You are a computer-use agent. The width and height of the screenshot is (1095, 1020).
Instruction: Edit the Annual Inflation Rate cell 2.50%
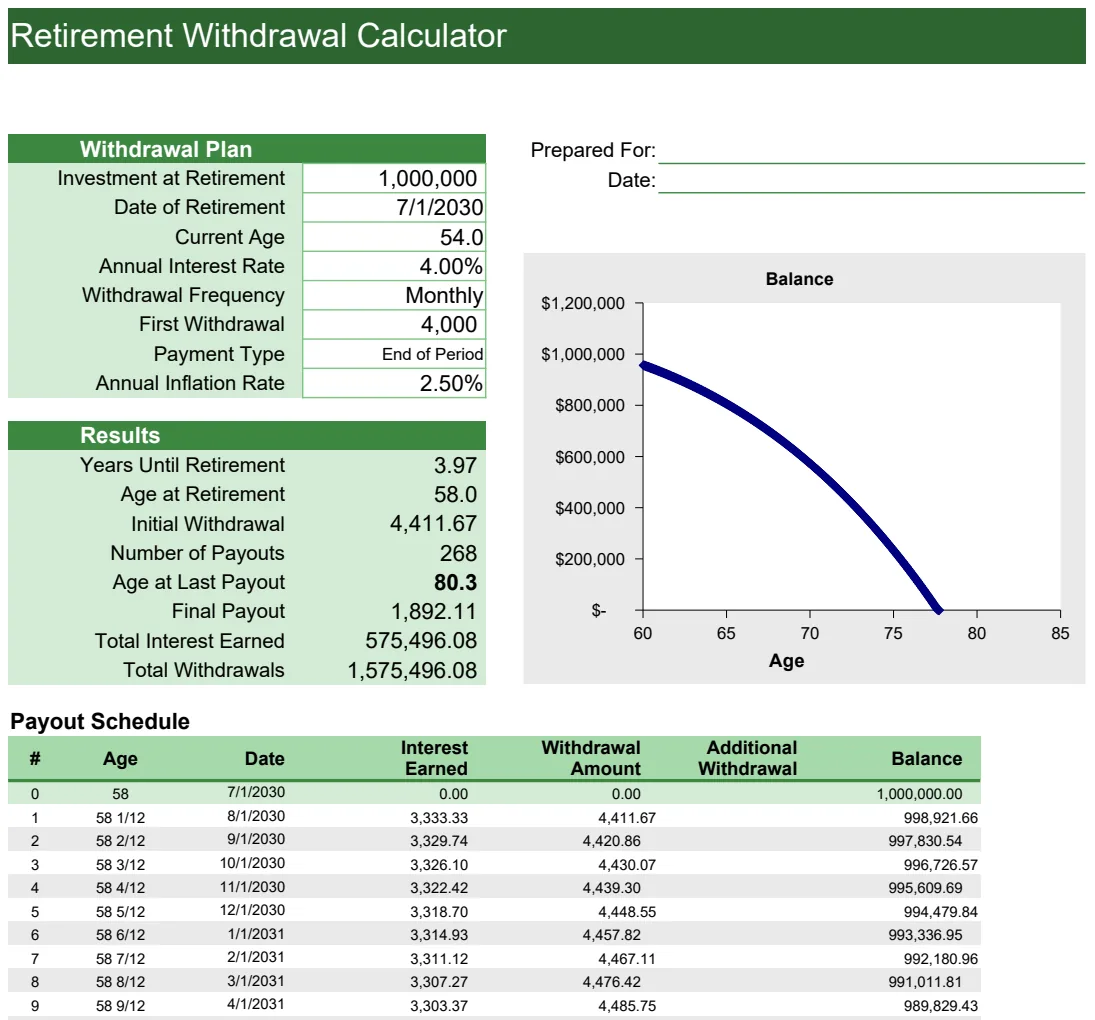pyautogui.click(x=394, y=383)
